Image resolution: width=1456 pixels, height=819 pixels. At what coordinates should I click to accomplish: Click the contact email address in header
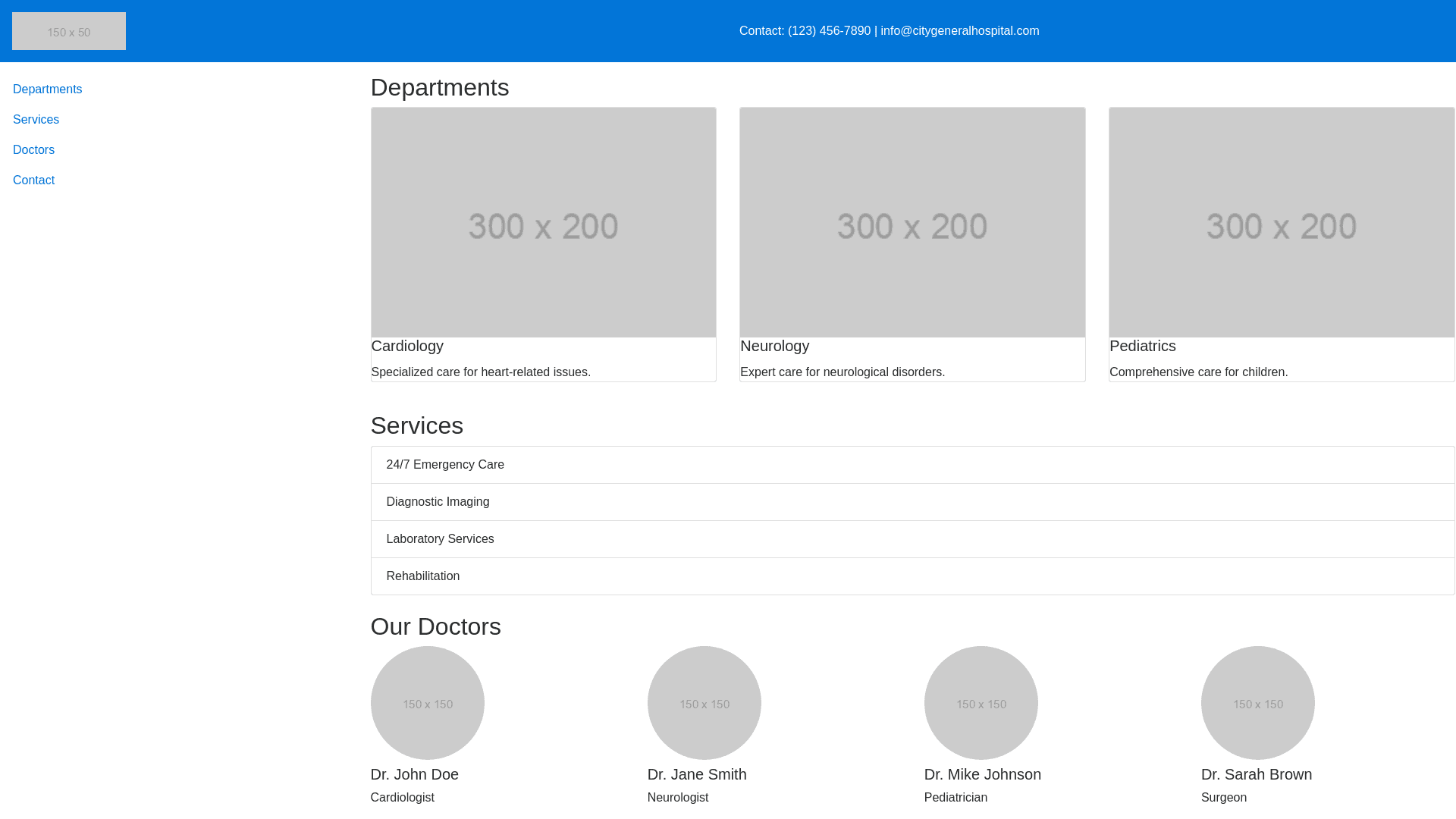point(959,31)
